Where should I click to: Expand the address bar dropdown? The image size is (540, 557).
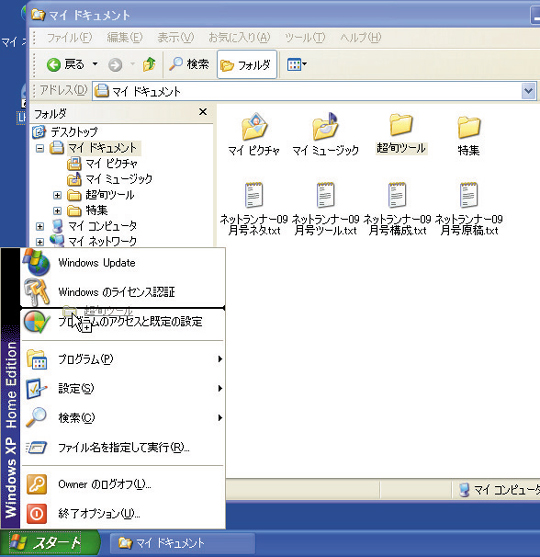pos(528,91)
